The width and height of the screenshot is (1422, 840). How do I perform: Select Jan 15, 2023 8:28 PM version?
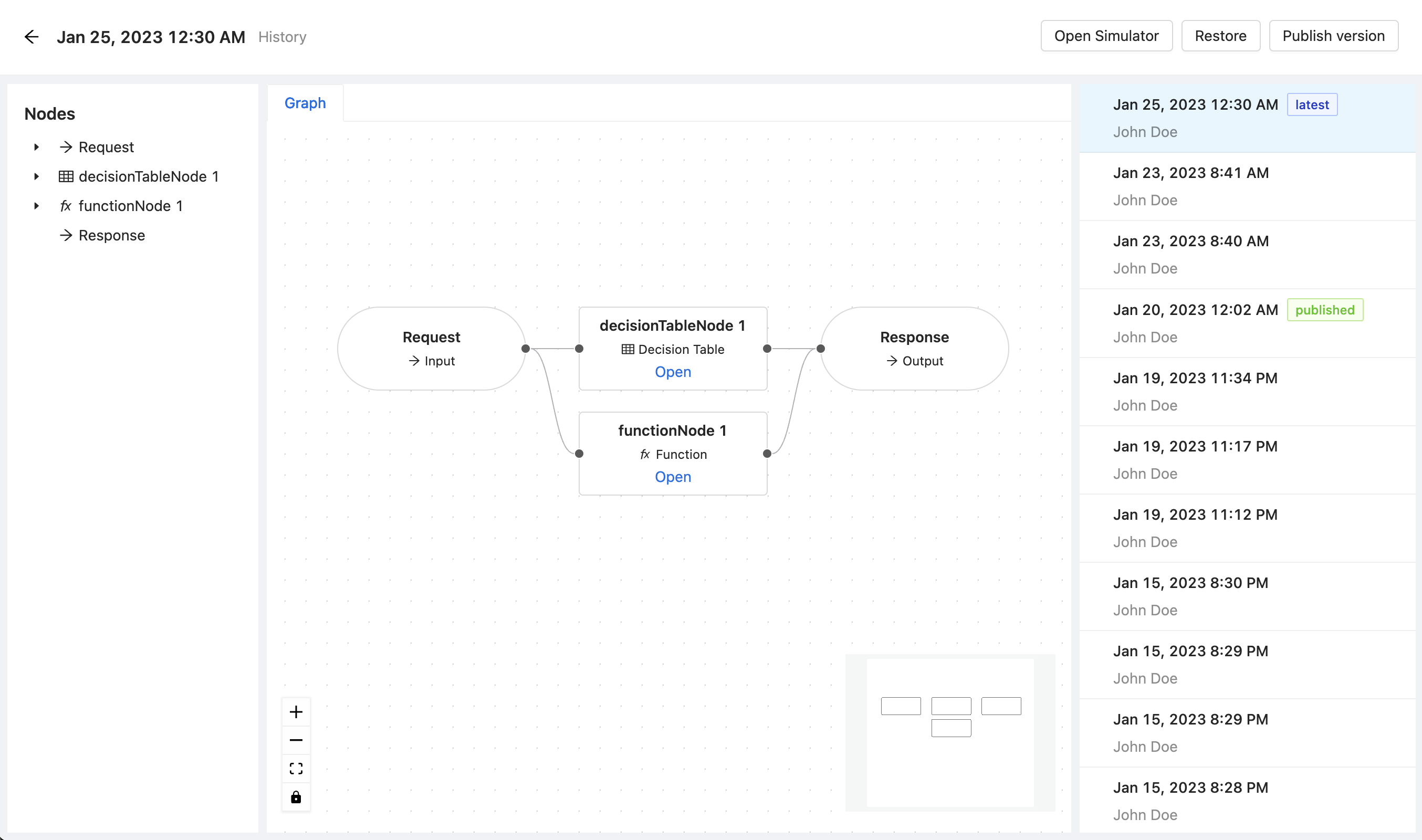click(1248, 801)
